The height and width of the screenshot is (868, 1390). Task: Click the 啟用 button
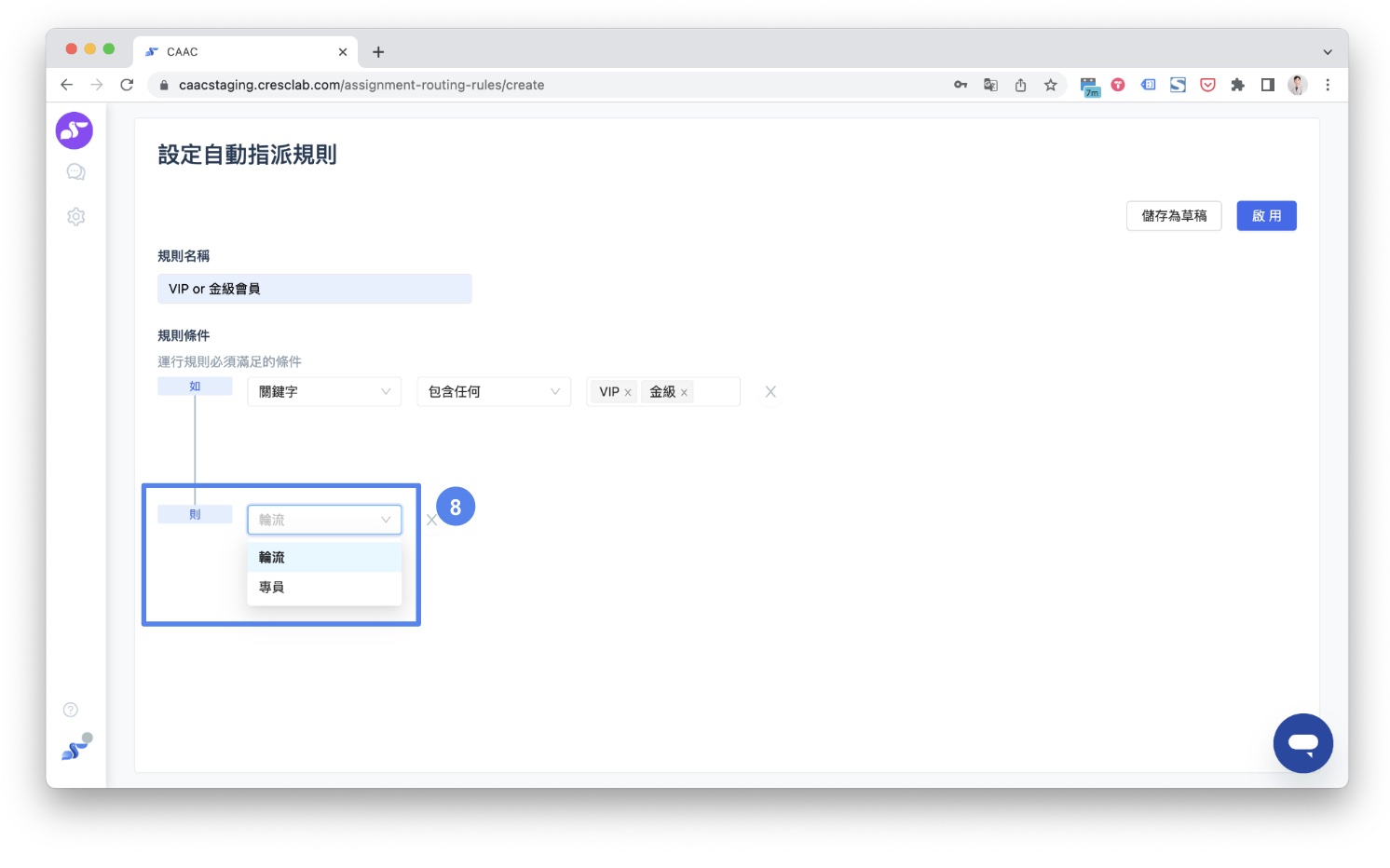pyautogui.click(x=1266, y=216)
